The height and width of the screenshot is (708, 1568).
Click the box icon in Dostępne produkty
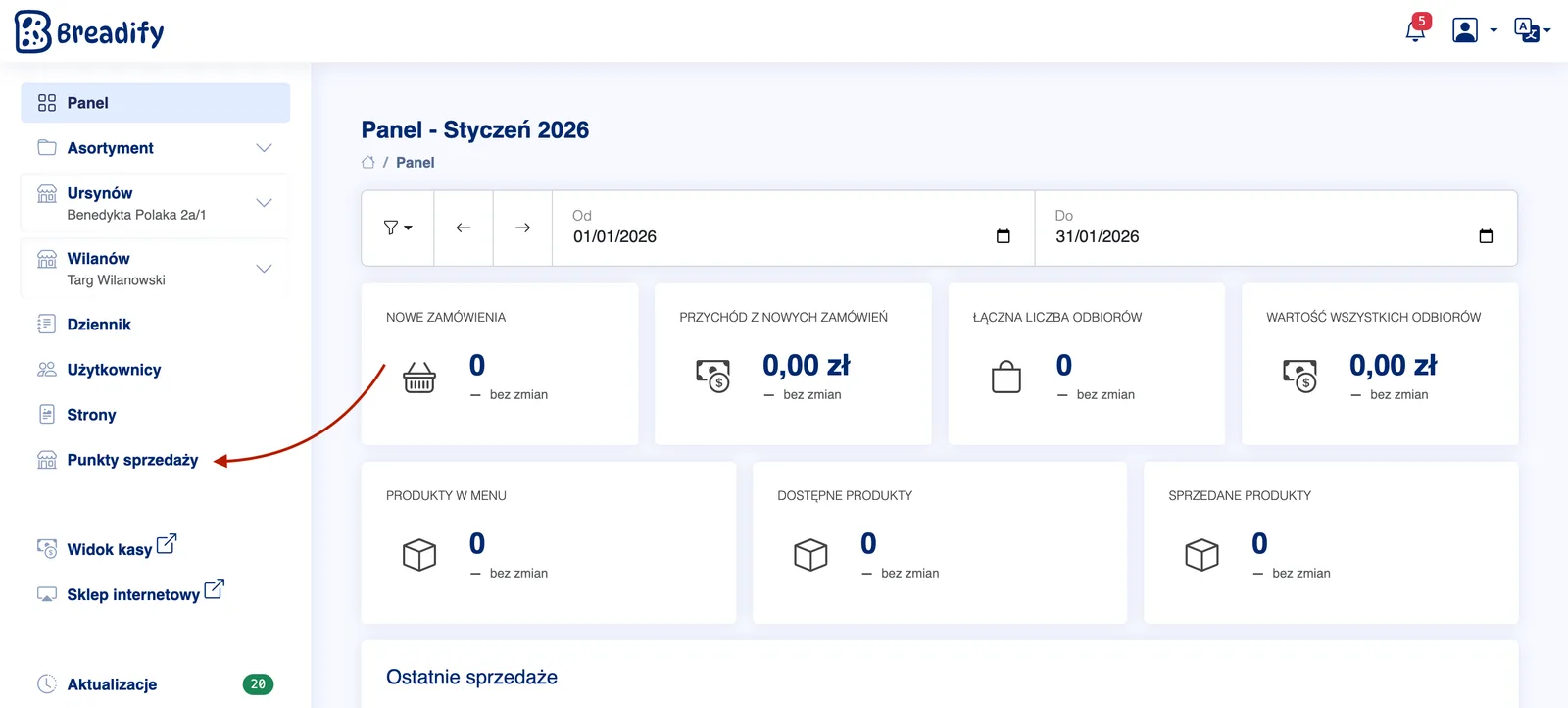[810, 555]
